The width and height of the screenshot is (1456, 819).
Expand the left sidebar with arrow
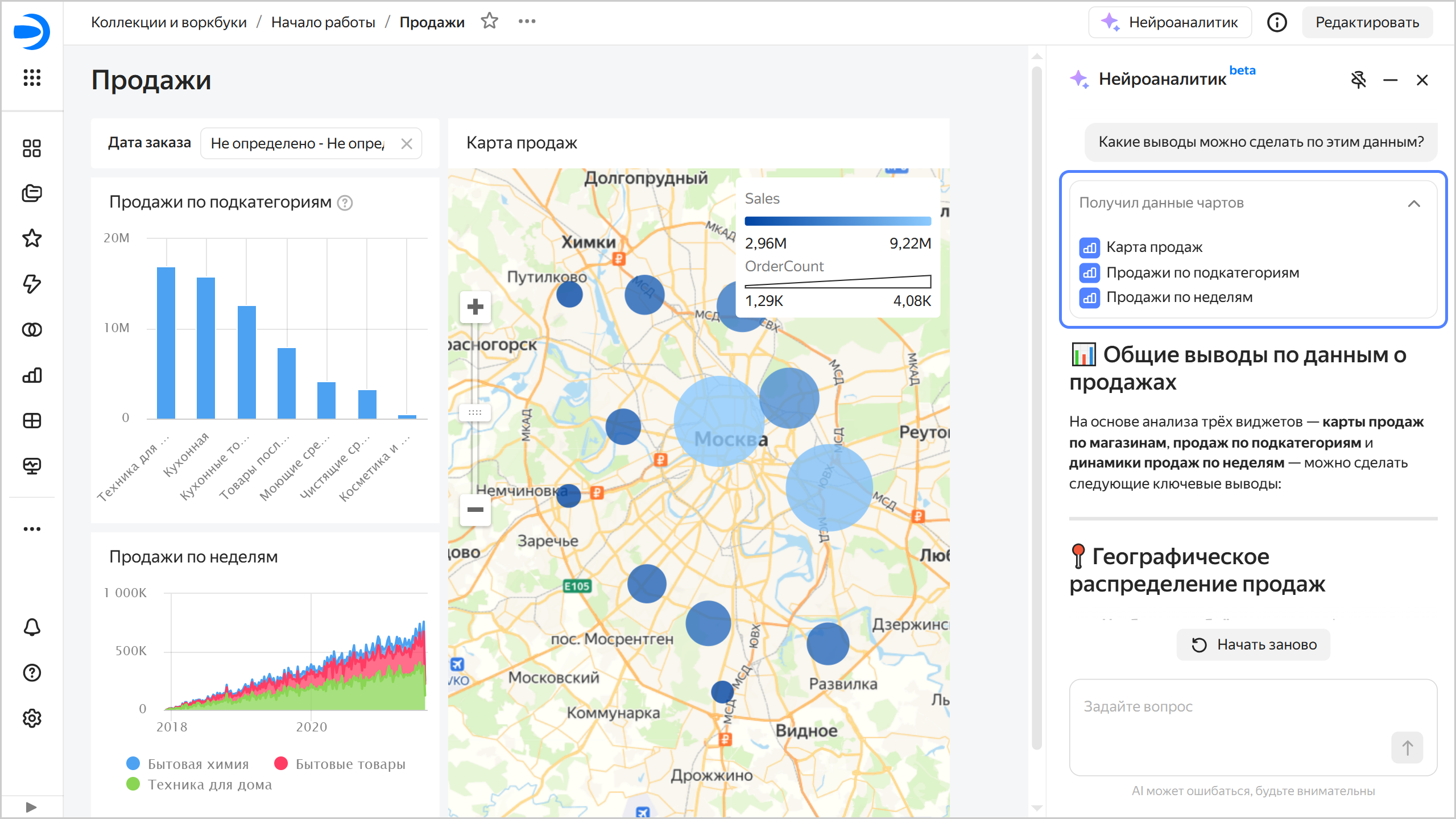pos(31,806)
